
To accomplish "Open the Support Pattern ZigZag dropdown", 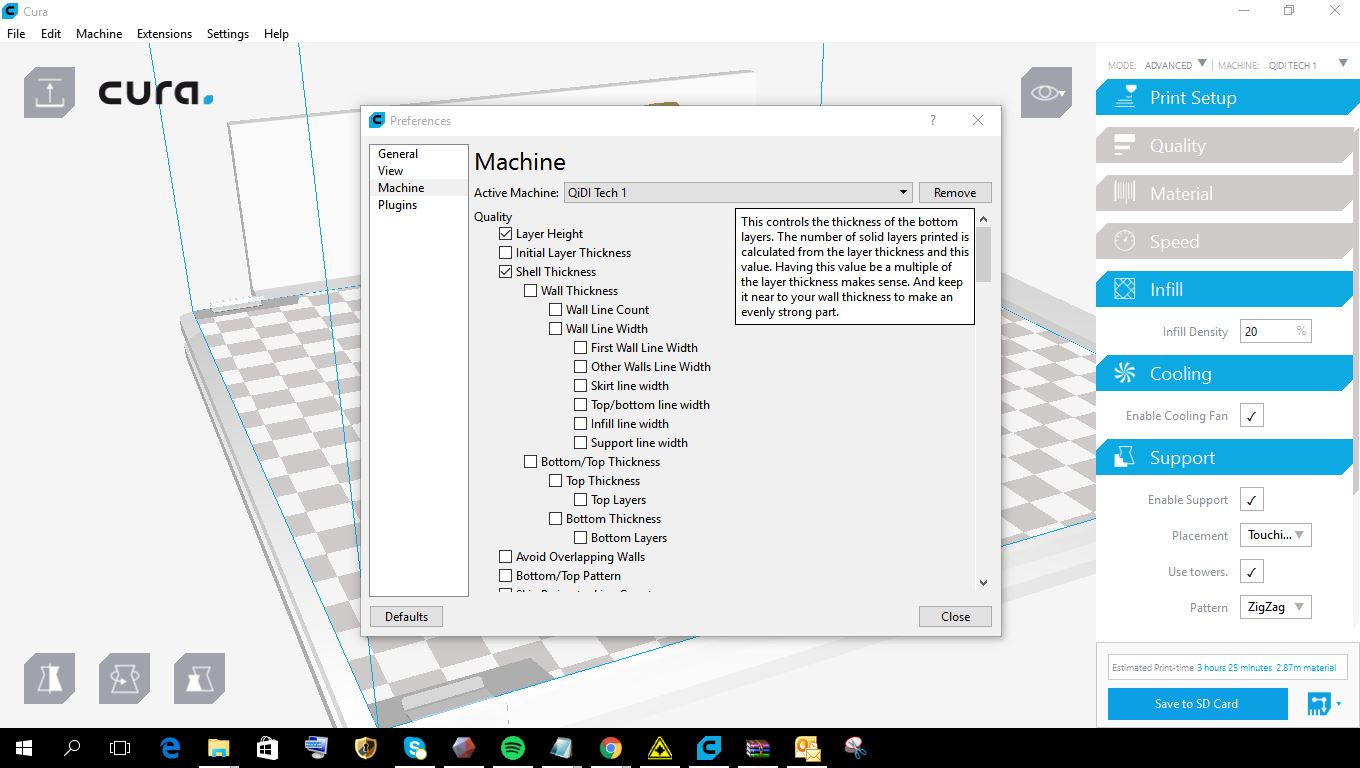I will point(1275,607).
